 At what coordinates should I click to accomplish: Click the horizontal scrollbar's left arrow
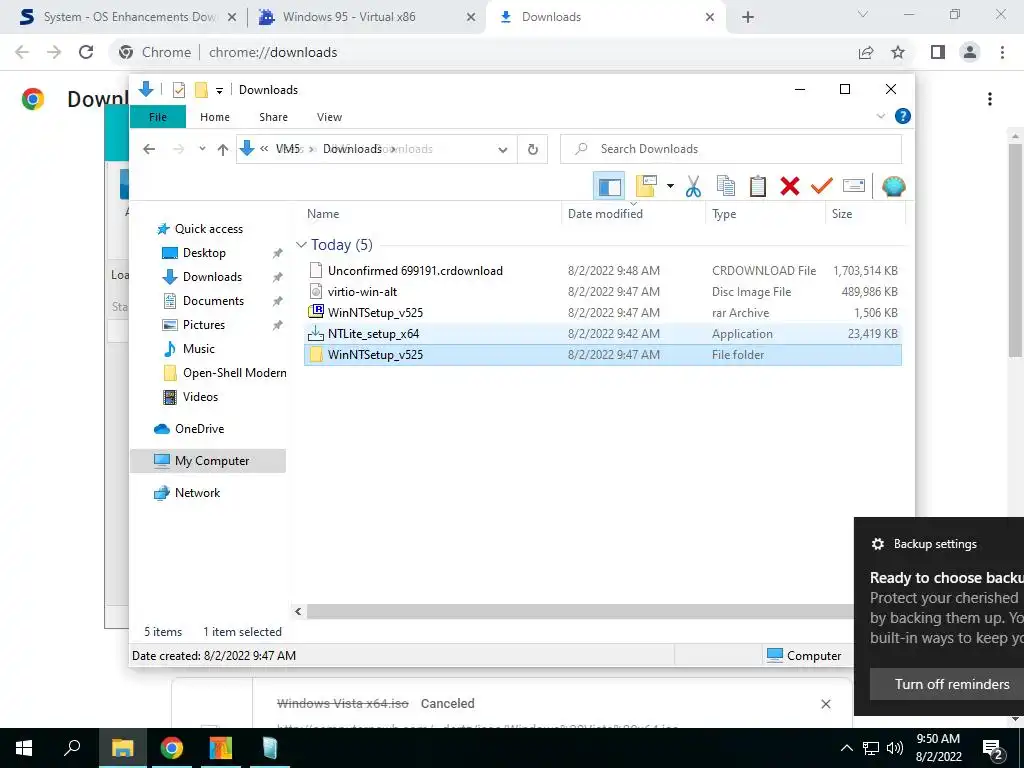(x=298, y=612)
